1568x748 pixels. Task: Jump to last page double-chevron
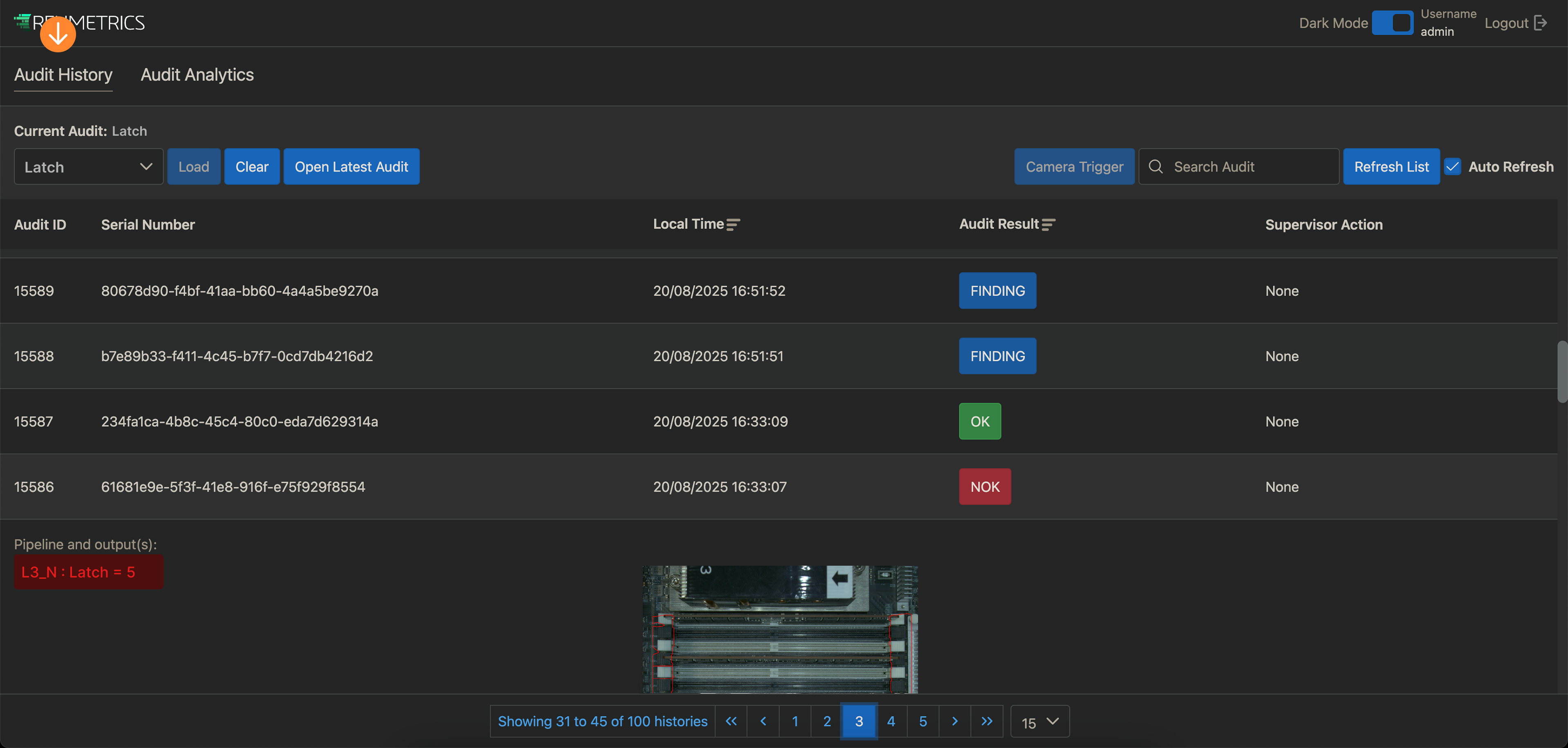(x=987, y=721)
